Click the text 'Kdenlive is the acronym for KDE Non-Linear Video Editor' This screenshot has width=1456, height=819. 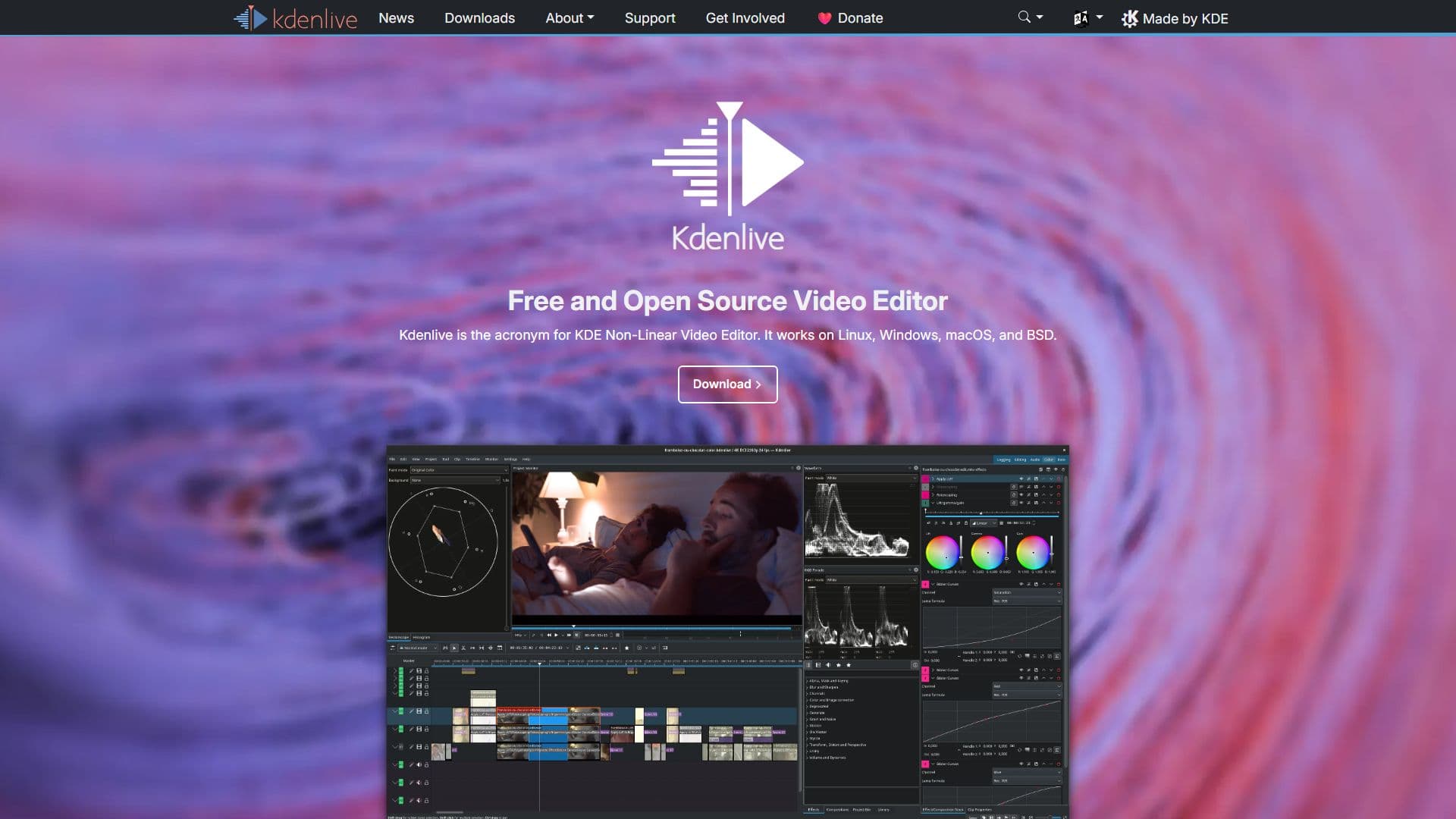pyautogui.click(x=579, y=335)
